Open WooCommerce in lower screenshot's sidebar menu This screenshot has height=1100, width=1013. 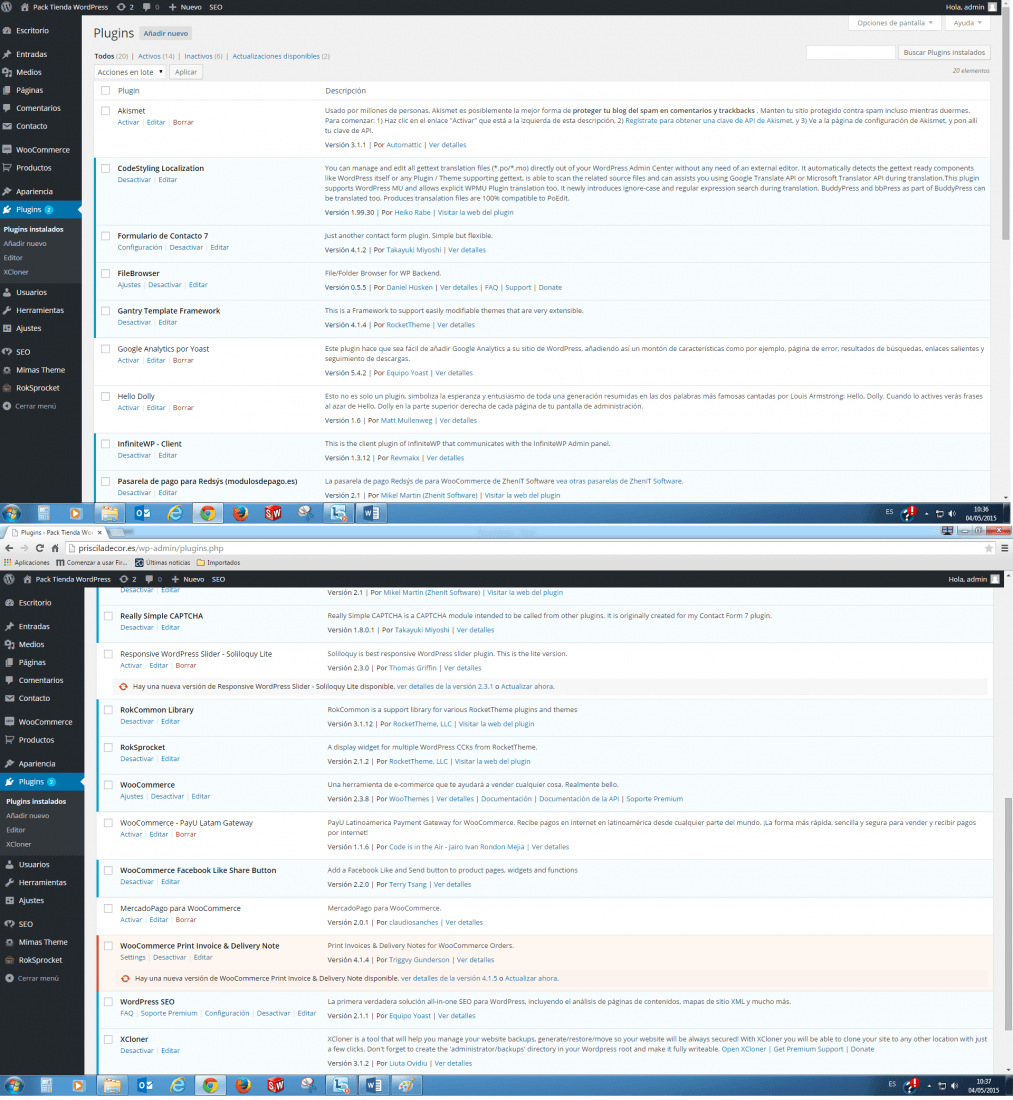pyautogui.click(x=46, y=722)
